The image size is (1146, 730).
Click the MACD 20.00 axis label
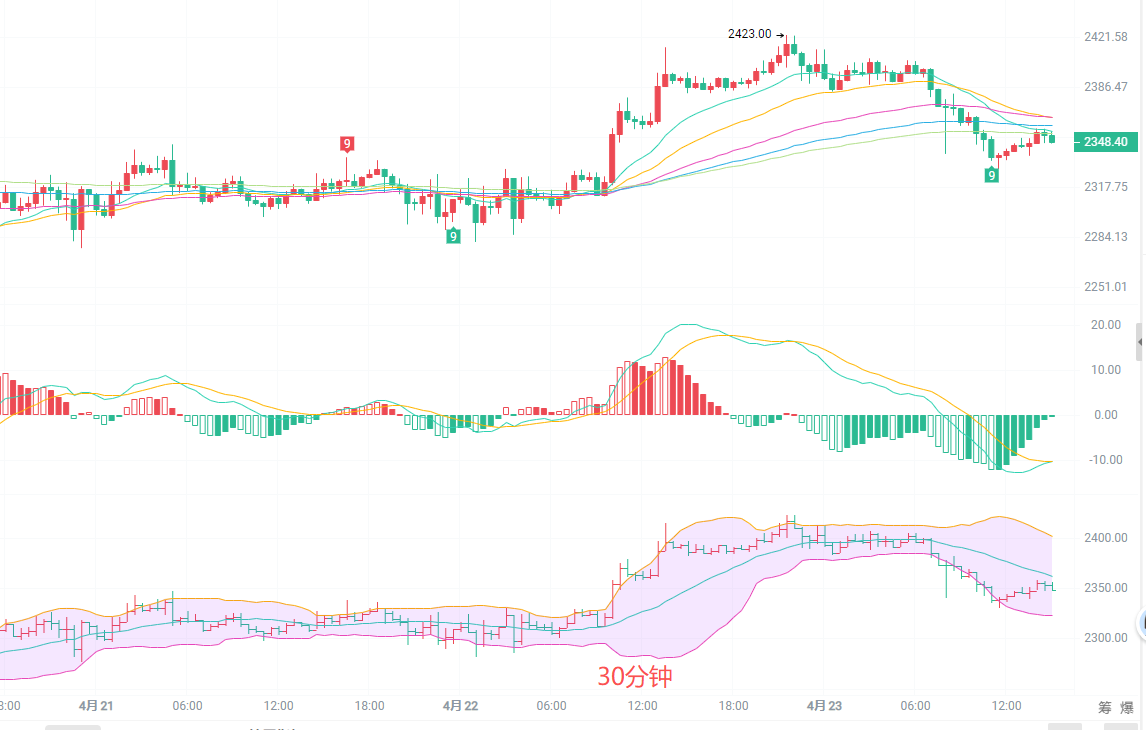[x=1105, y=325]
